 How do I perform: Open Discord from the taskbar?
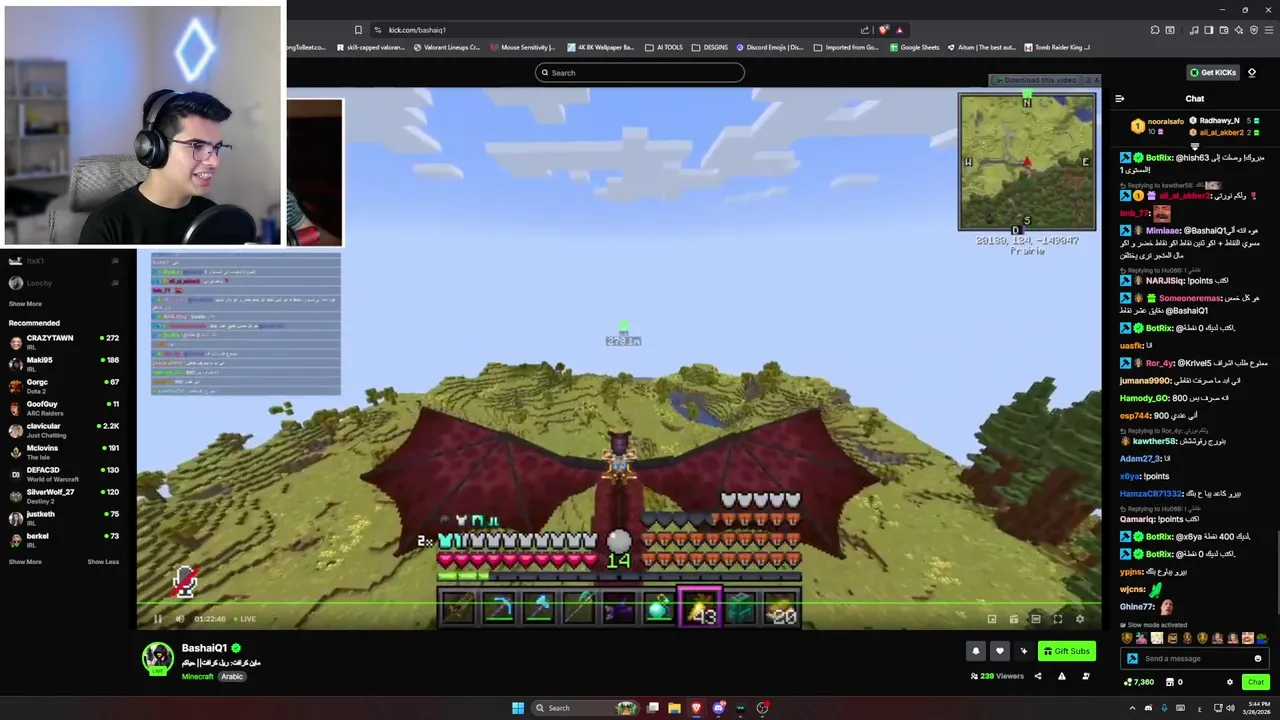click(x=718, y=708)
